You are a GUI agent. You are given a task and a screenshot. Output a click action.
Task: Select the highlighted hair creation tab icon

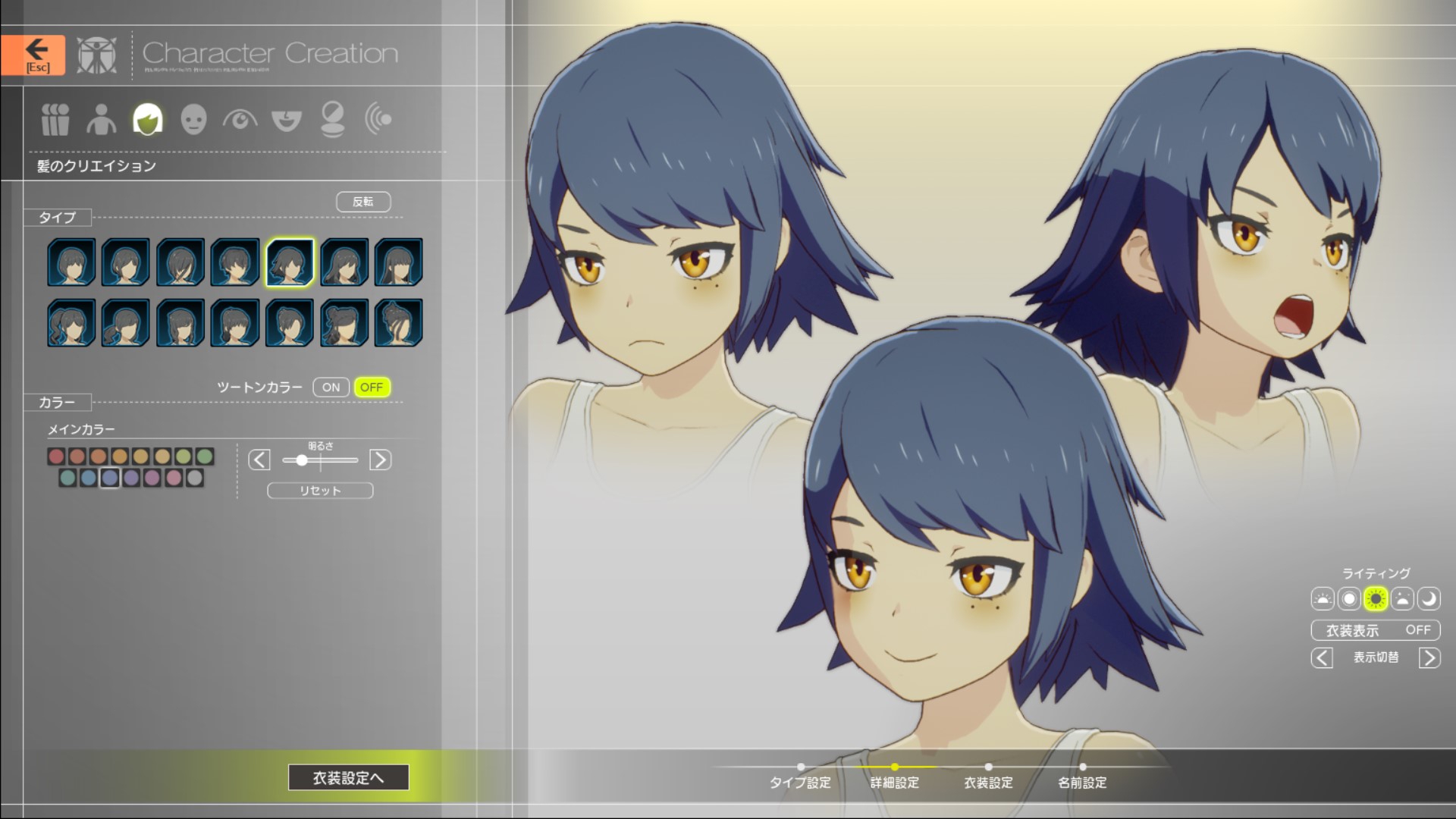click(148, 119)
